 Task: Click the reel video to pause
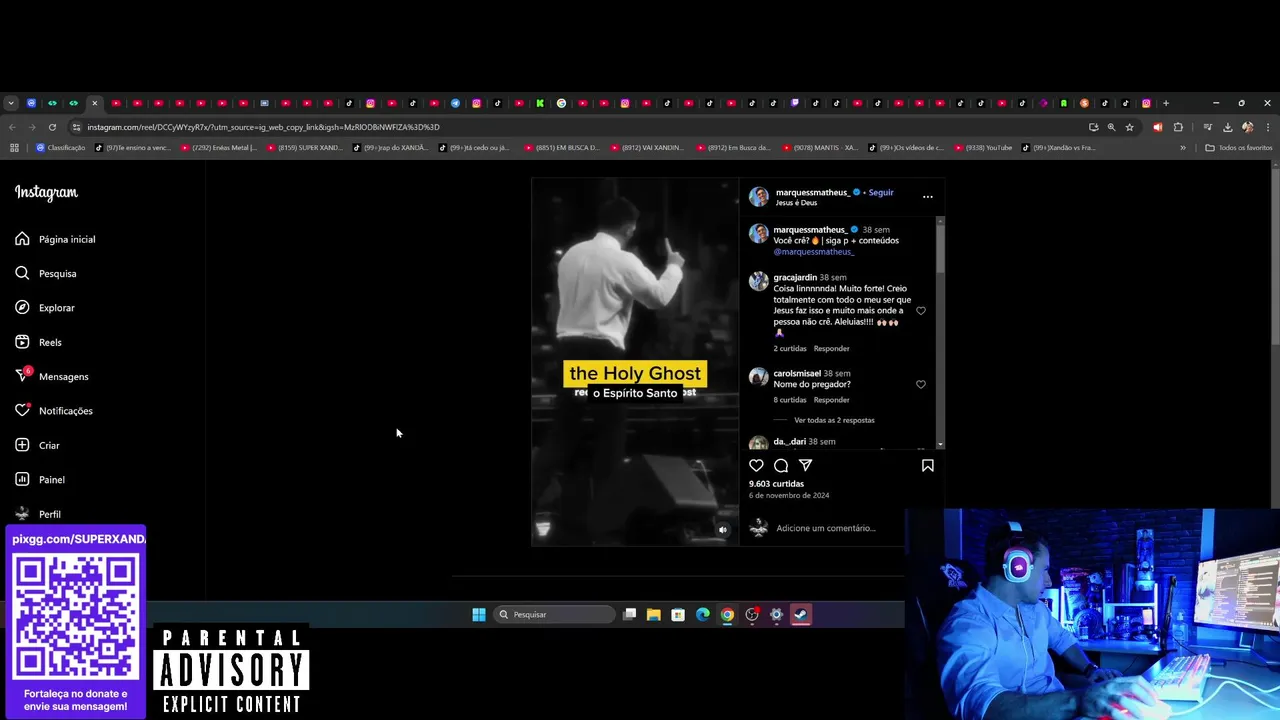click(x=634, y=362)
